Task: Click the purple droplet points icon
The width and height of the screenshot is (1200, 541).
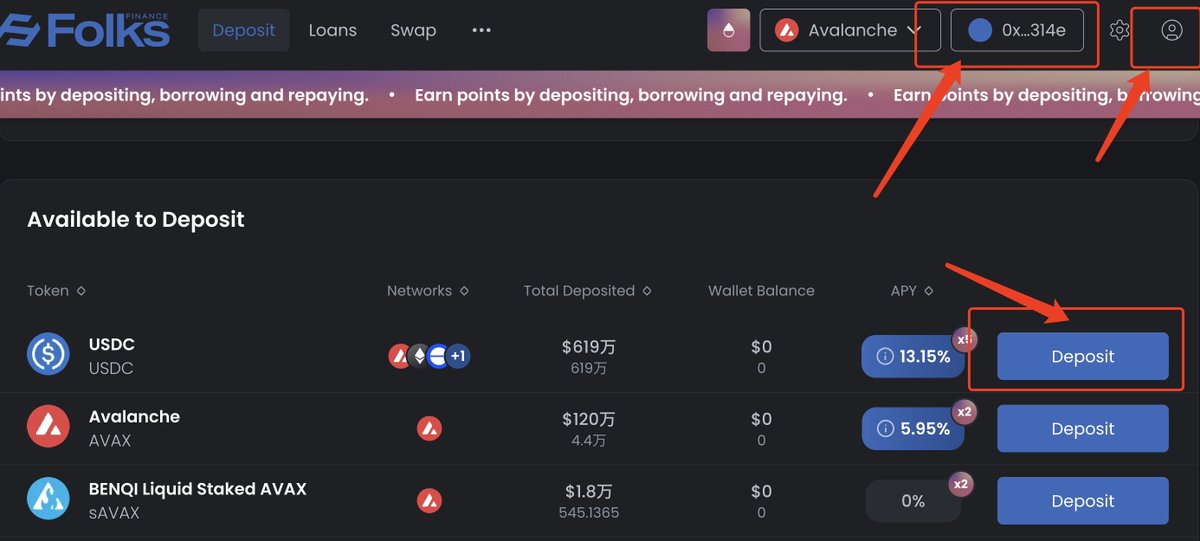Action: 728,30
